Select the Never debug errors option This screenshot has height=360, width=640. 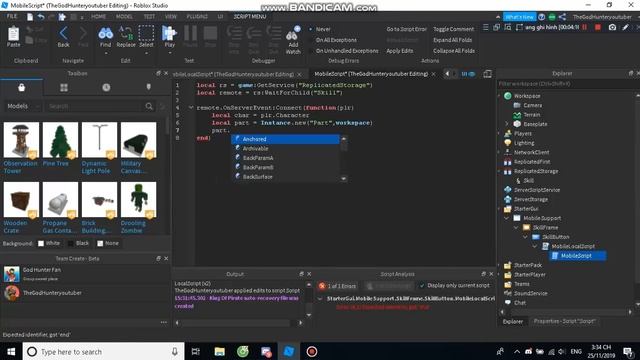(320, 29)
